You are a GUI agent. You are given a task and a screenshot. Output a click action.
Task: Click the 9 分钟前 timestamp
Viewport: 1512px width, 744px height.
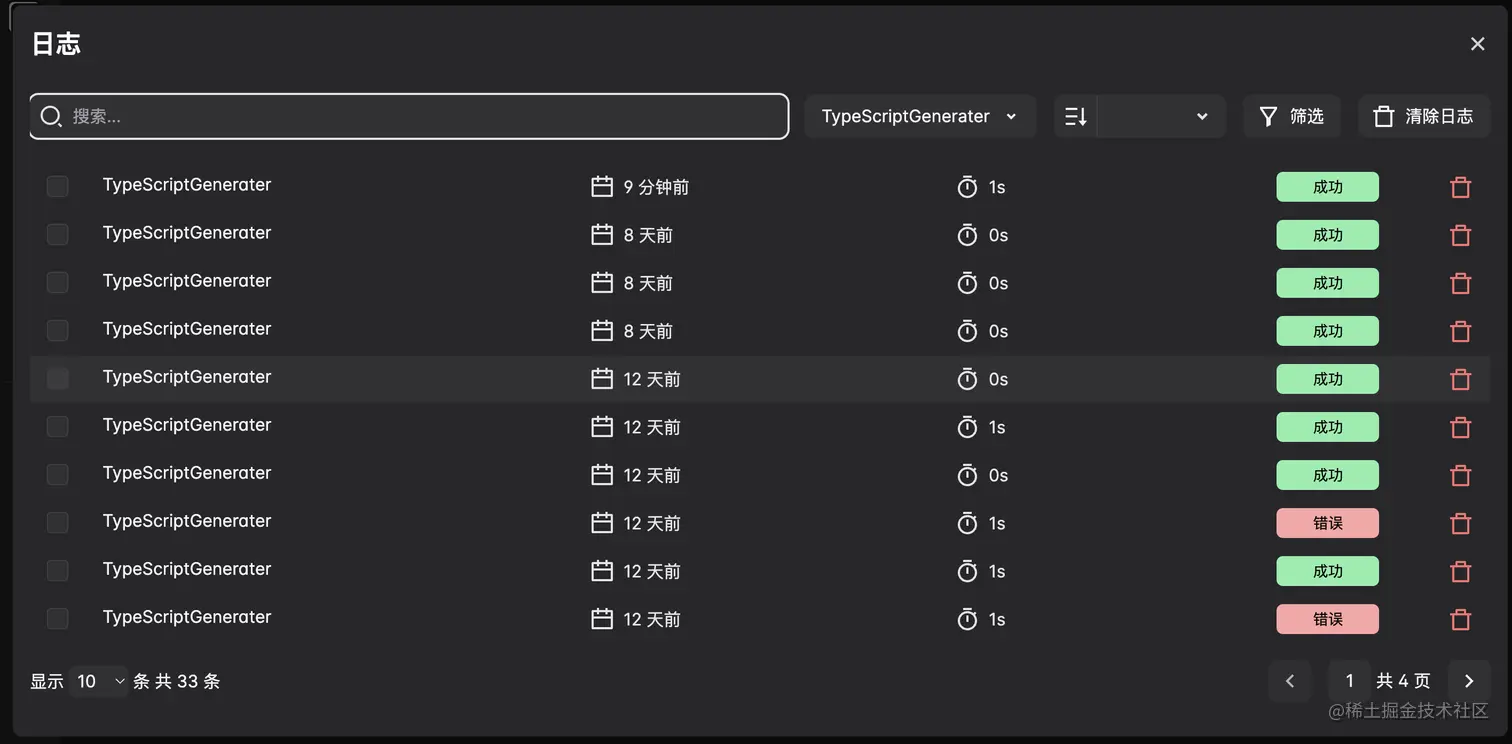click(x=656, y=187)
